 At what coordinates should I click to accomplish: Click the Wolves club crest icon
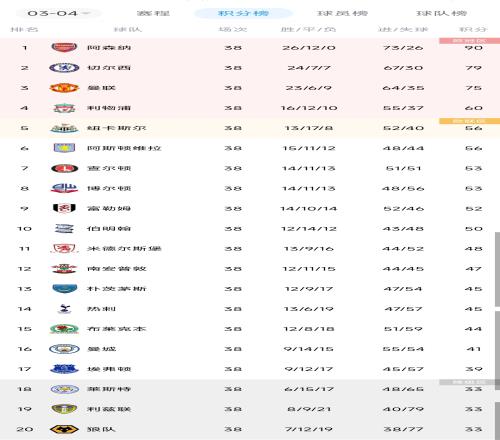tap(64, 429)
